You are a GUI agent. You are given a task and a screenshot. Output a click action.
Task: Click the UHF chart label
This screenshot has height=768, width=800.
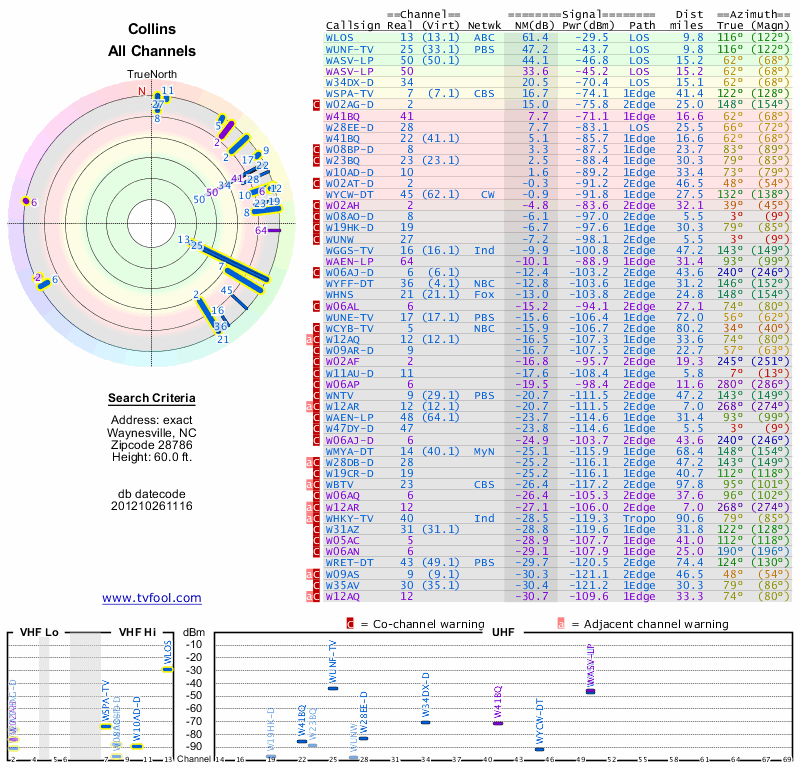(503, 632)
